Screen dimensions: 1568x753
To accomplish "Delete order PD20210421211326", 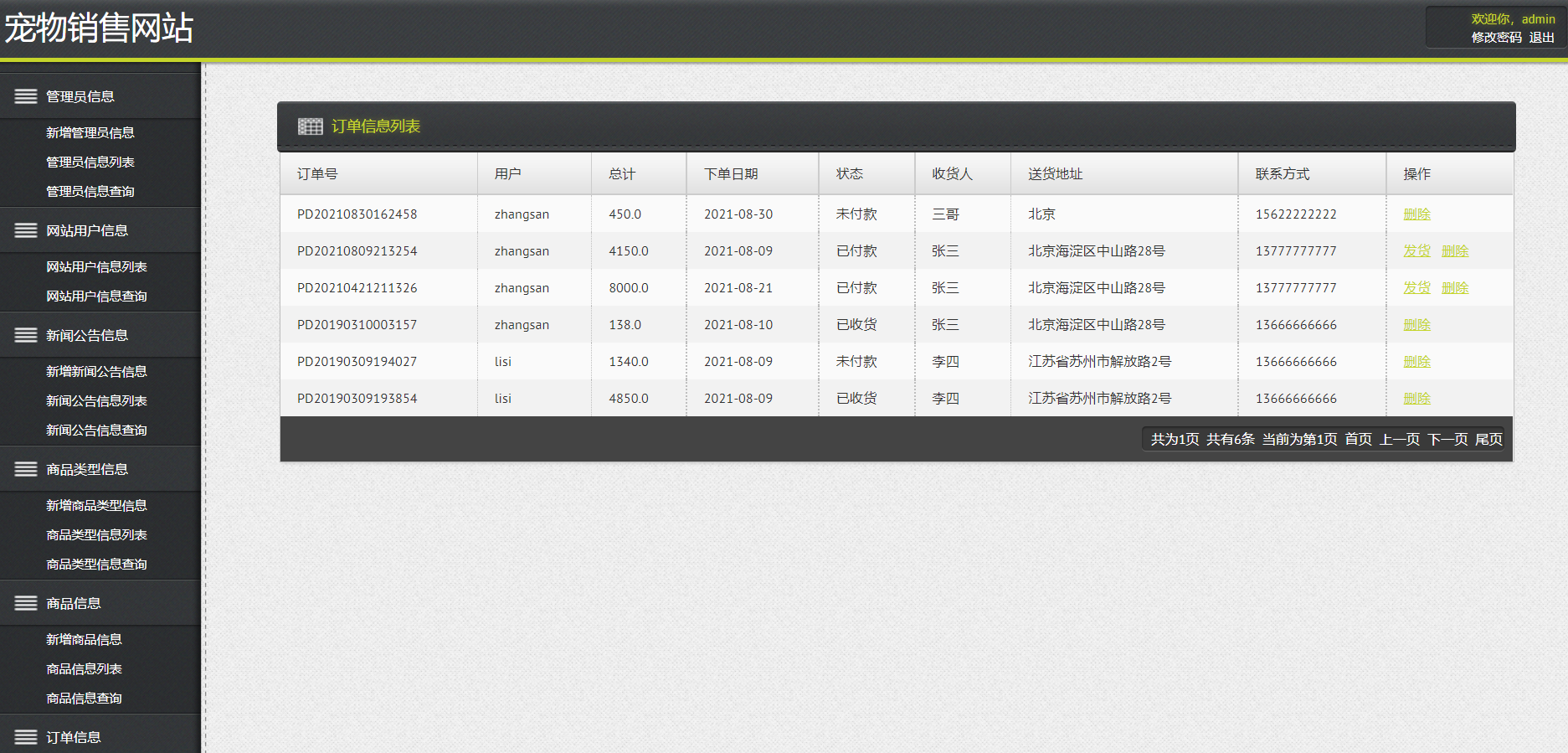I will tap(1455, 288).
